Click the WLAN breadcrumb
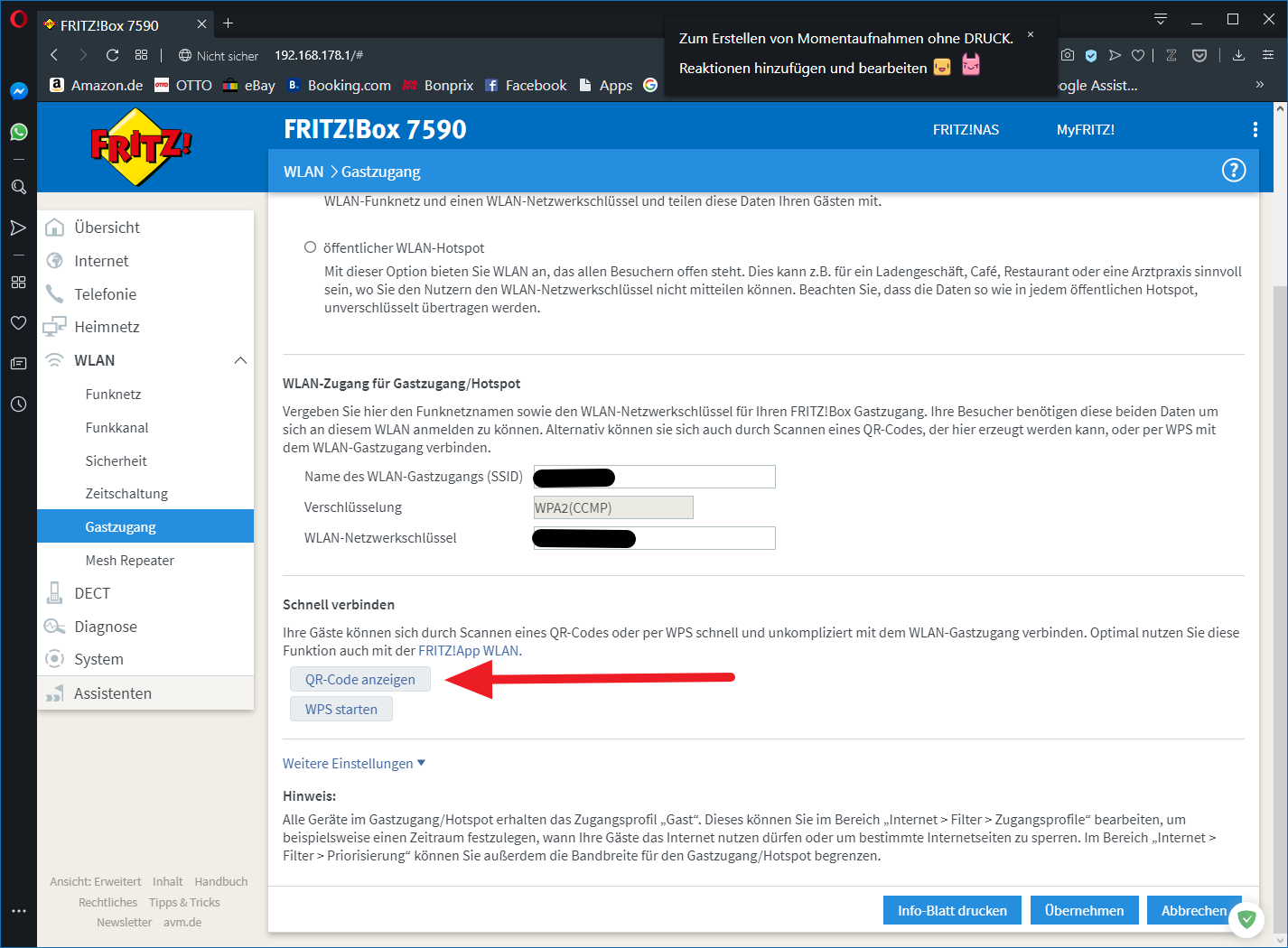1288x948 pixels. (303, 172)
